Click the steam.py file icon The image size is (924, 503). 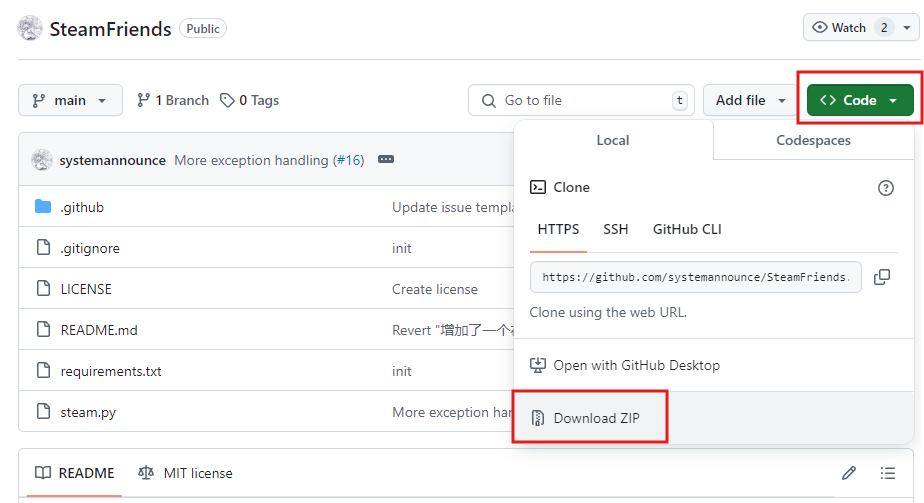click(43, 411)
